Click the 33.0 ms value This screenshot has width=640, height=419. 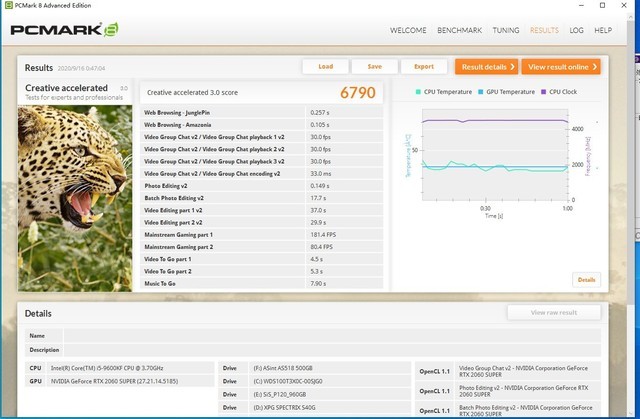point(321,174)
